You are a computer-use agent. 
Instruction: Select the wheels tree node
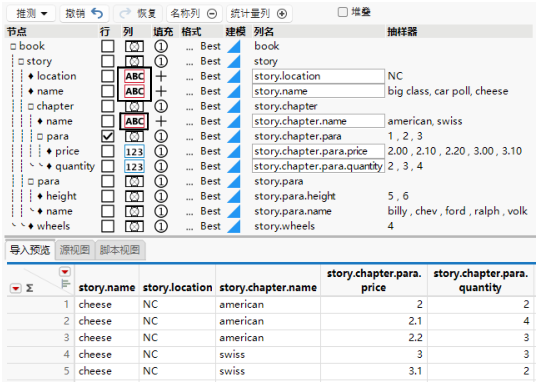click(53, 226)
